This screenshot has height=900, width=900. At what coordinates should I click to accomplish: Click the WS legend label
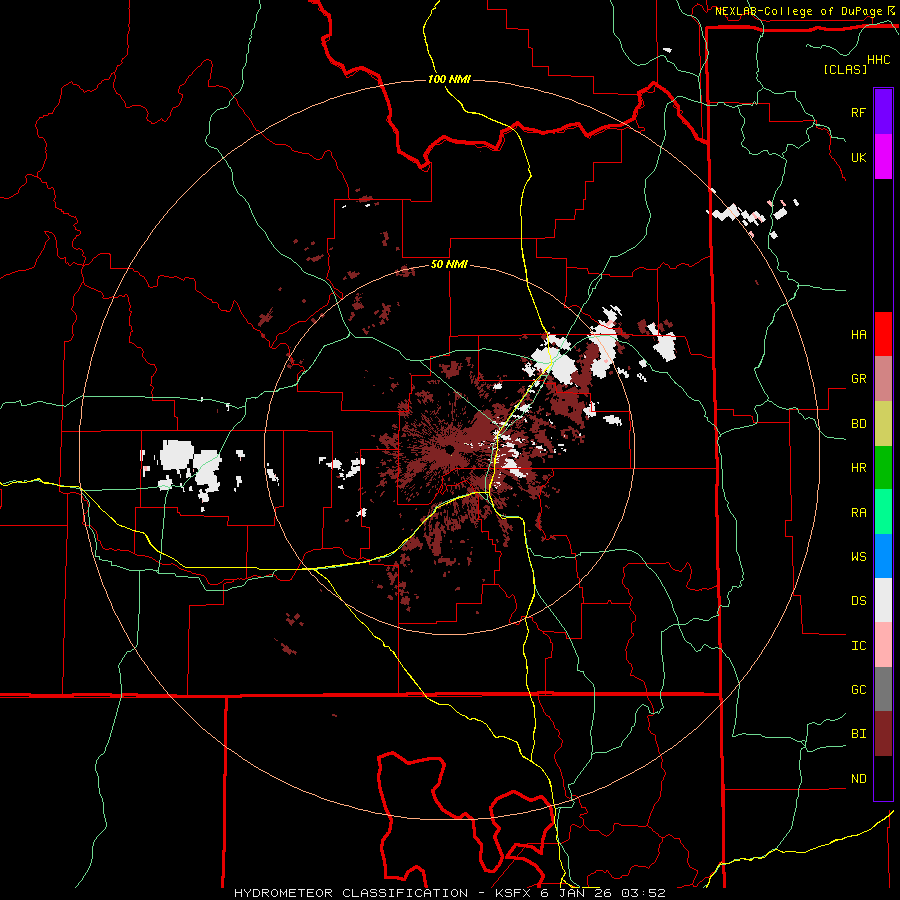858,557
